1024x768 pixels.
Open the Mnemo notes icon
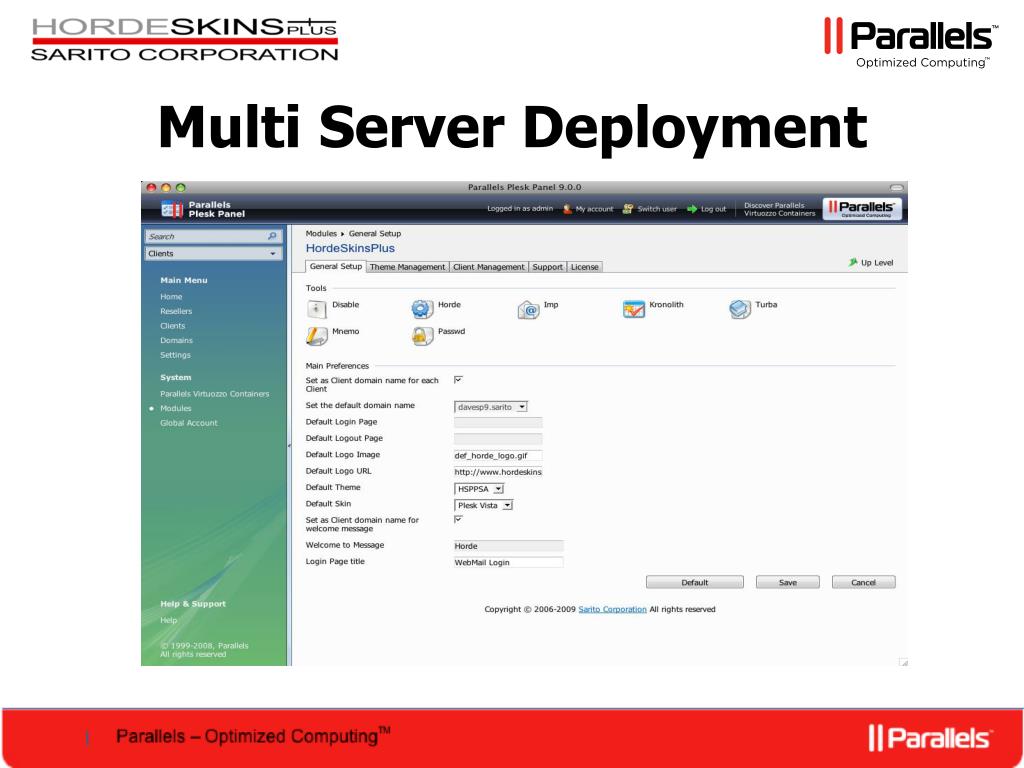317,336
